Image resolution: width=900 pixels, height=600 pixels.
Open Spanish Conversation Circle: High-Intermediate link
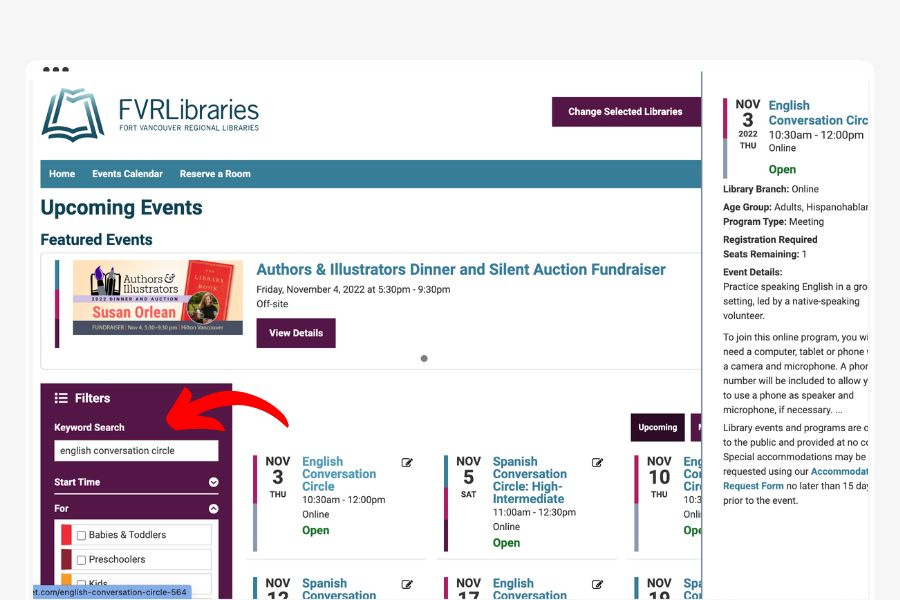529,480
